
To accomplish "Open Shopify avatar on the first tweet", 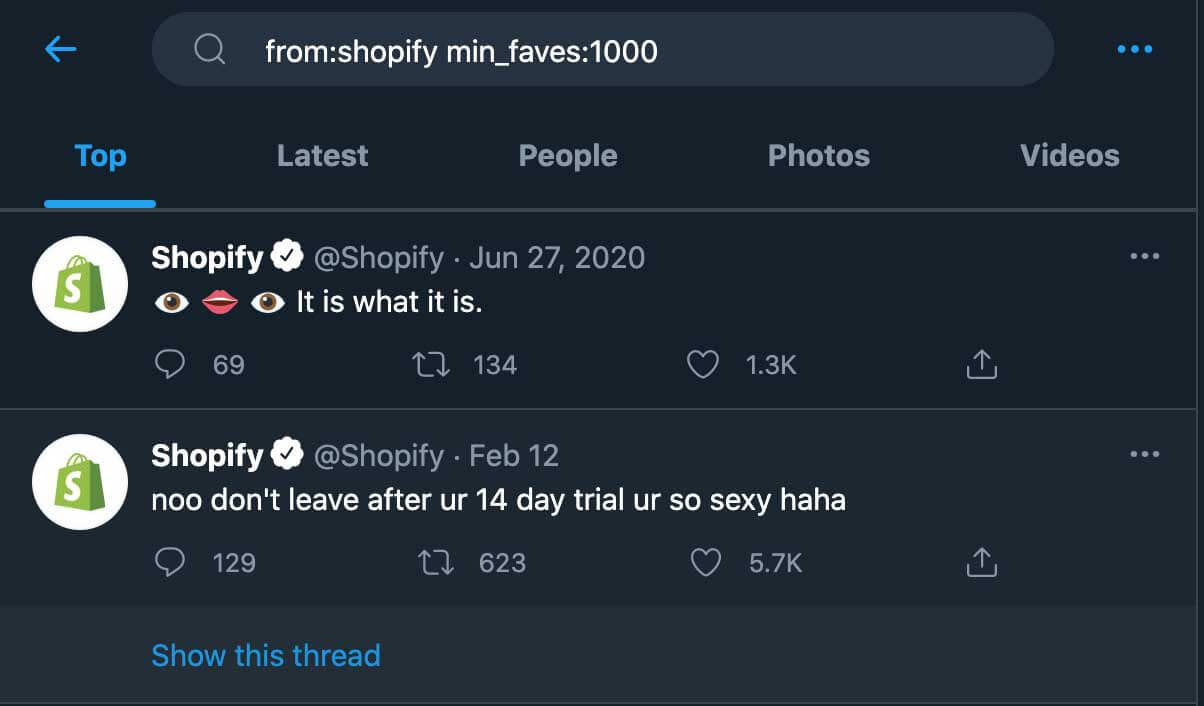I will coord(80,284).
